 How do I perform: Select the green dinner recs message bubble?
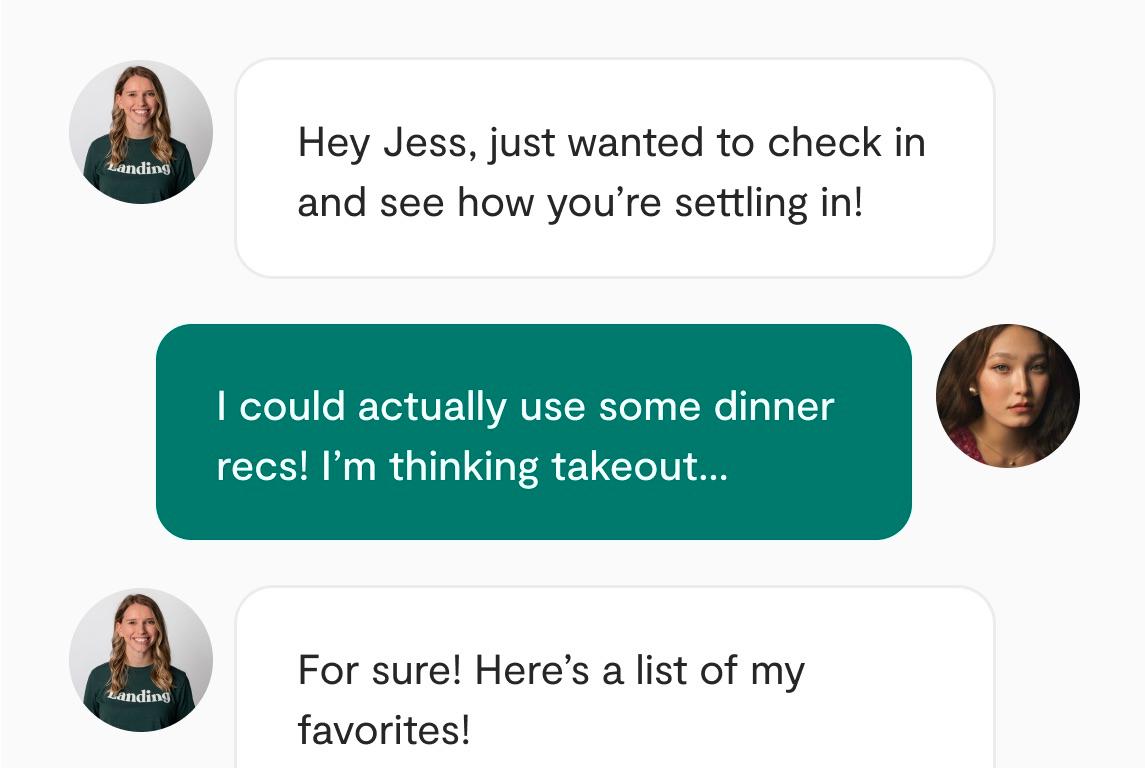click(533, 432)
